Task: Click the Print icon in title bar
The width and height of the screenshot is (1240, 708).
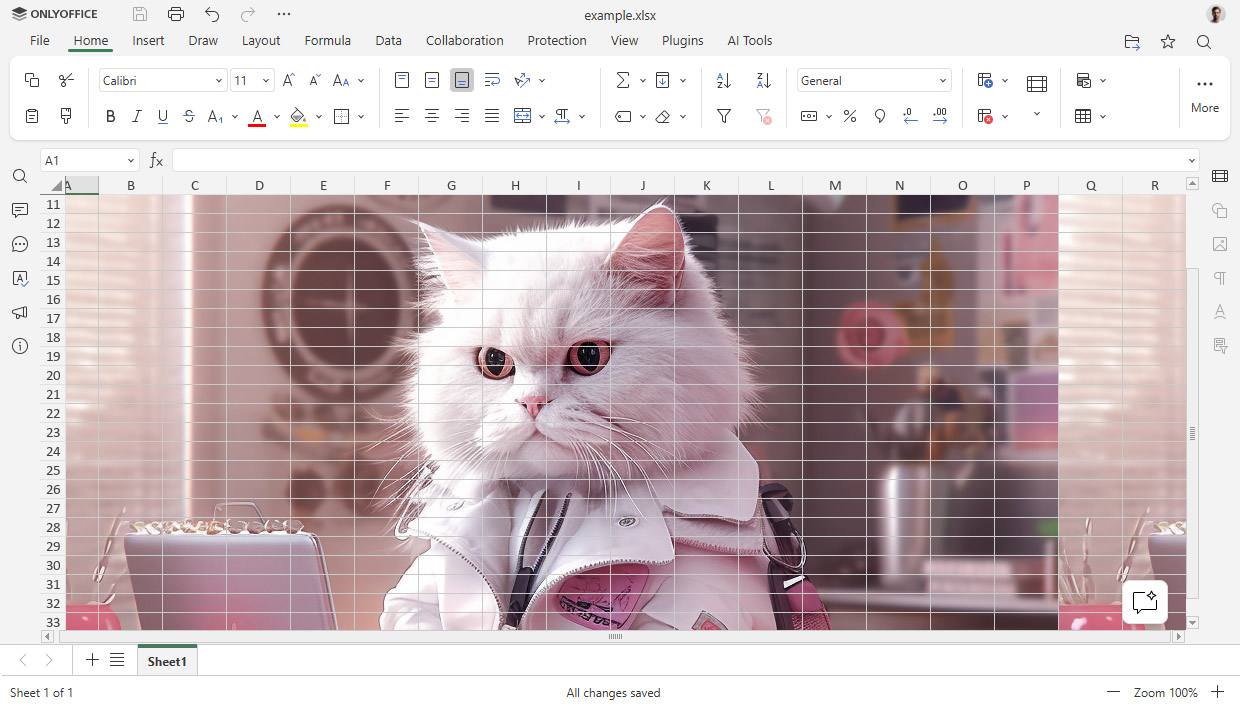Action: point(176,14)
